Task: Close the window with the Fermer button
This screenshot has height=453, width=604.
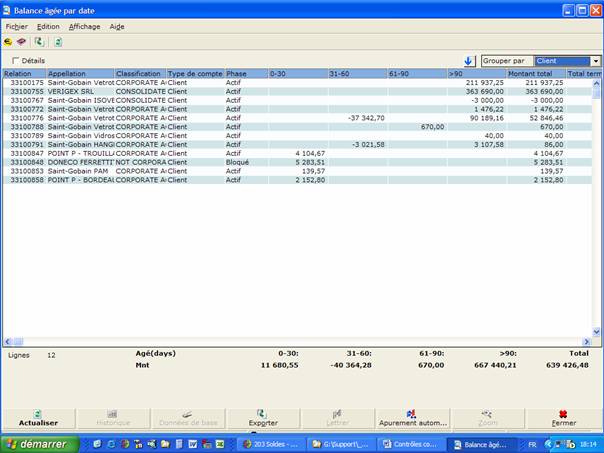Action: tap(563, 418)
